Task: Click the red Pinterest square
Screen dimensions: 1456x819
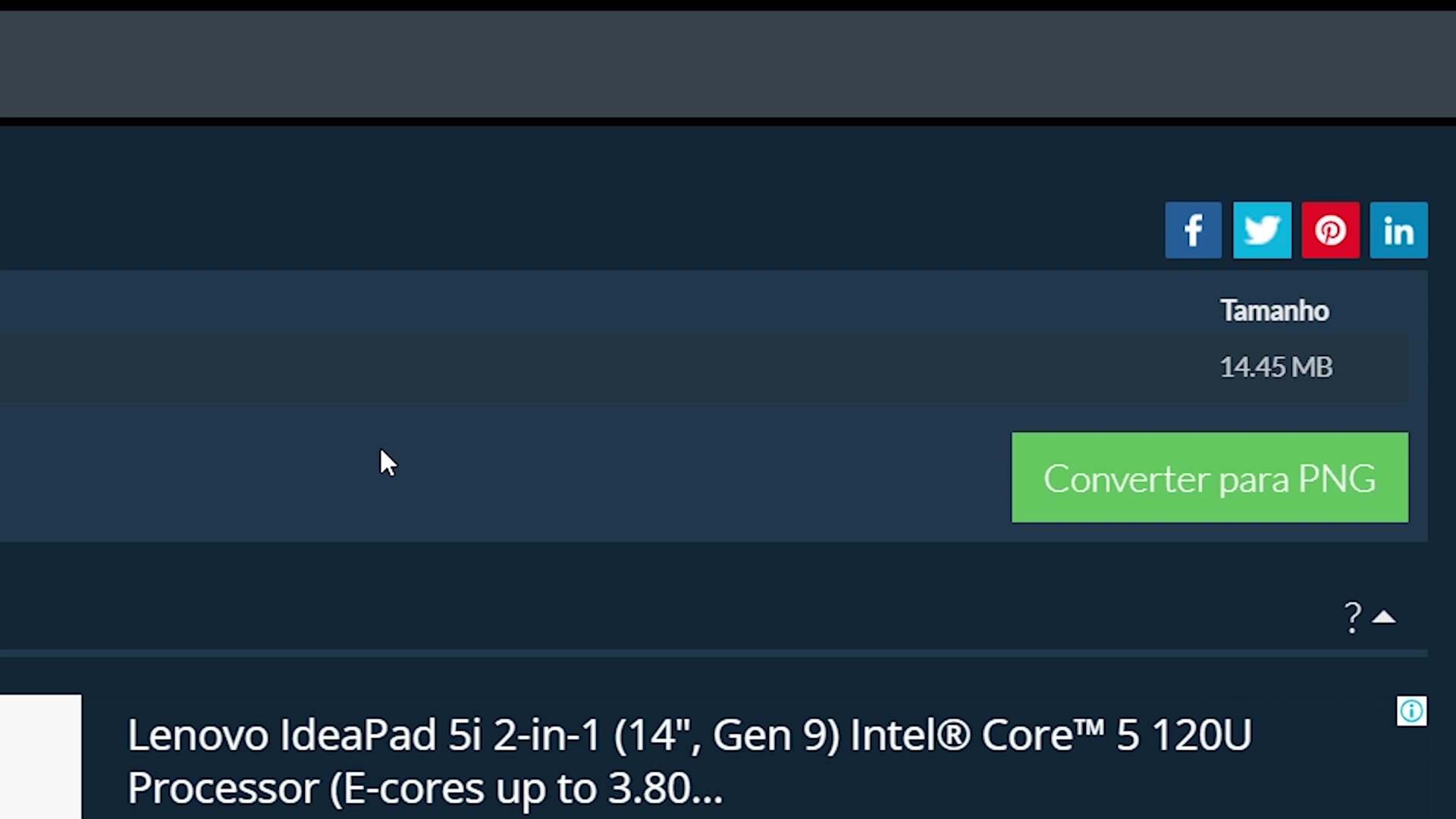Action: (1330, 231)
